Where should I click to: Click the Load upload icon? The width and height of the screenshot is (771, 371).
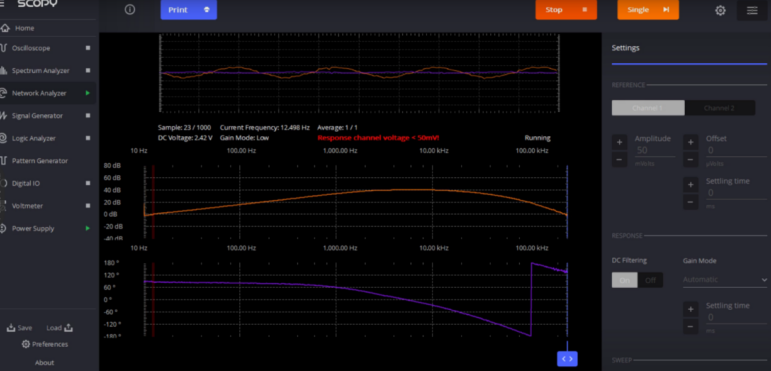point(68,327)
